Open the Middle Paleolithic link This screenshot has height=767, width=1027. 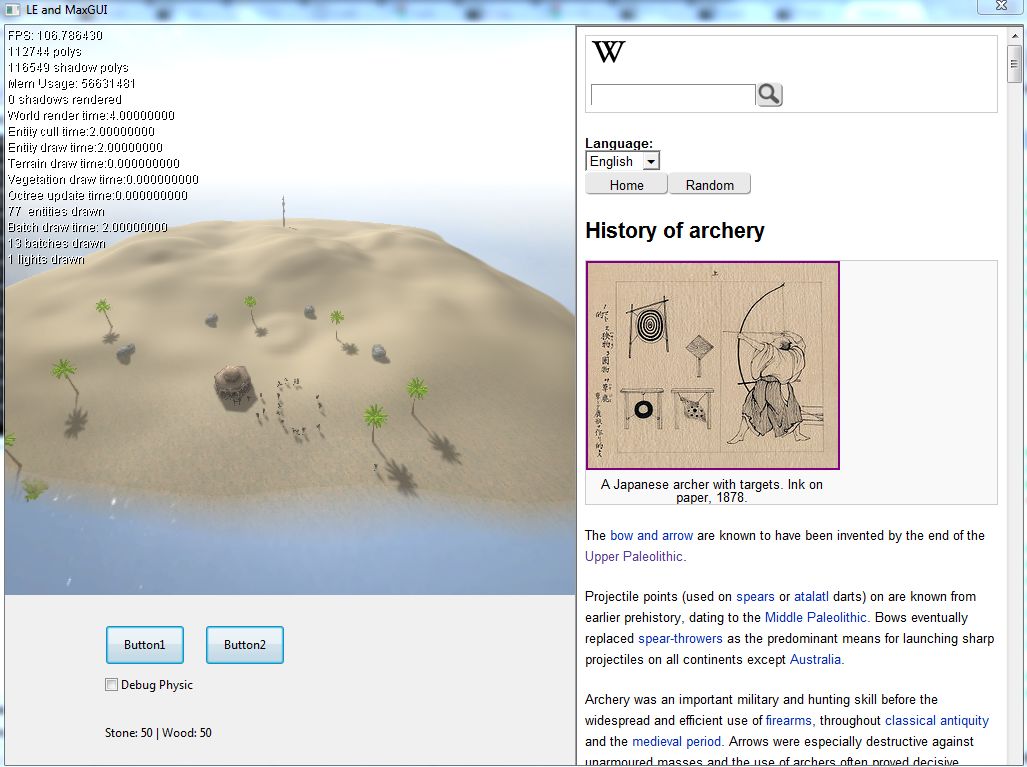point(816,618)
